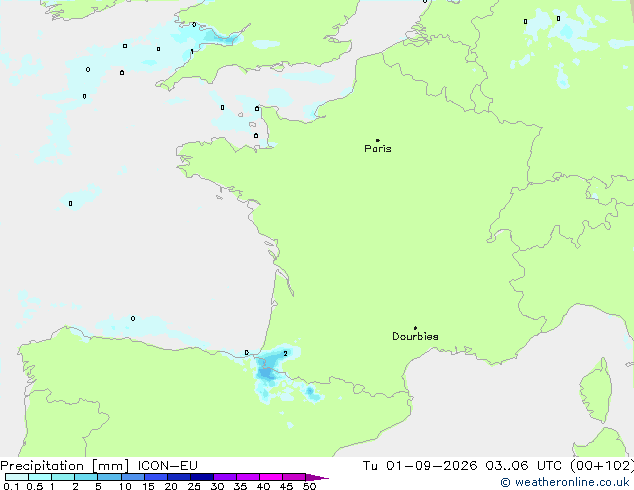Click the darkest blue rain patch over the Pyrenees
The image size is (634, 490).
click(266, 373)
